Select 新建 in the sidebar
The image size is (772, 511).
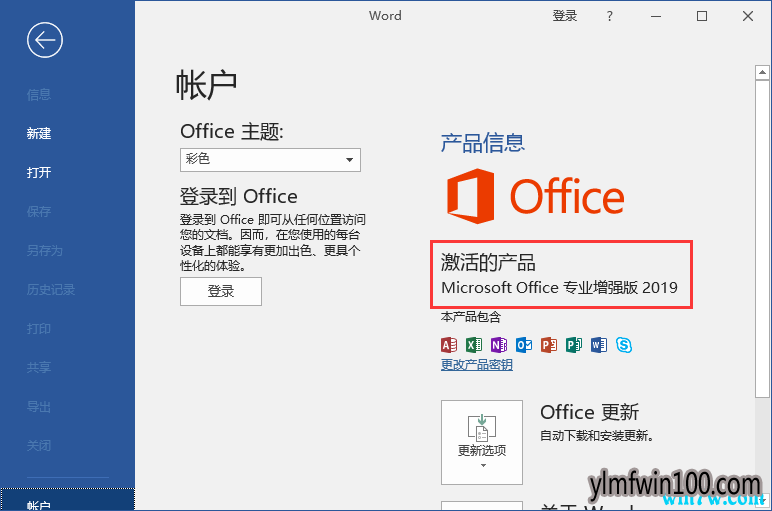tap(39, 133)
